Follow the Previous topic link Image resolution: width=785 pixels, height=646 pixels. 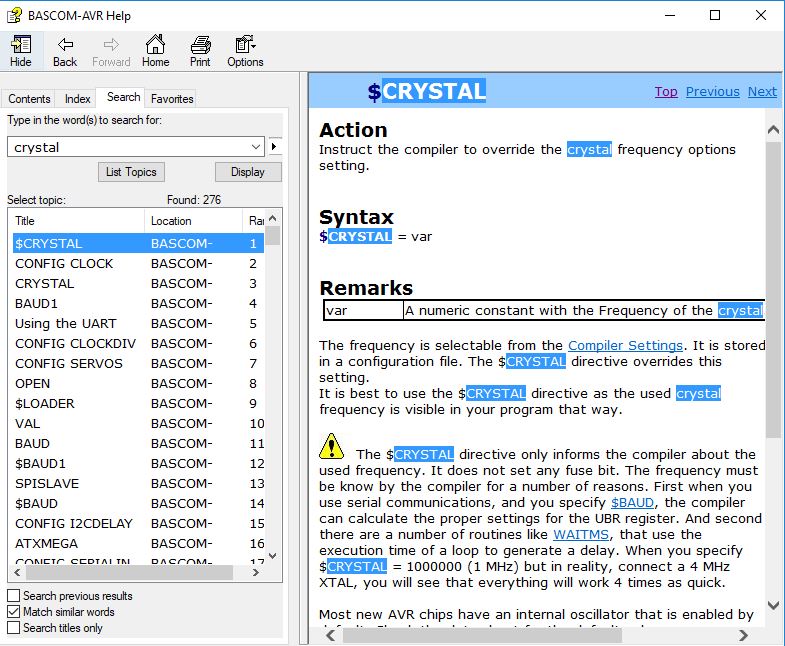[x=712, y=92]
